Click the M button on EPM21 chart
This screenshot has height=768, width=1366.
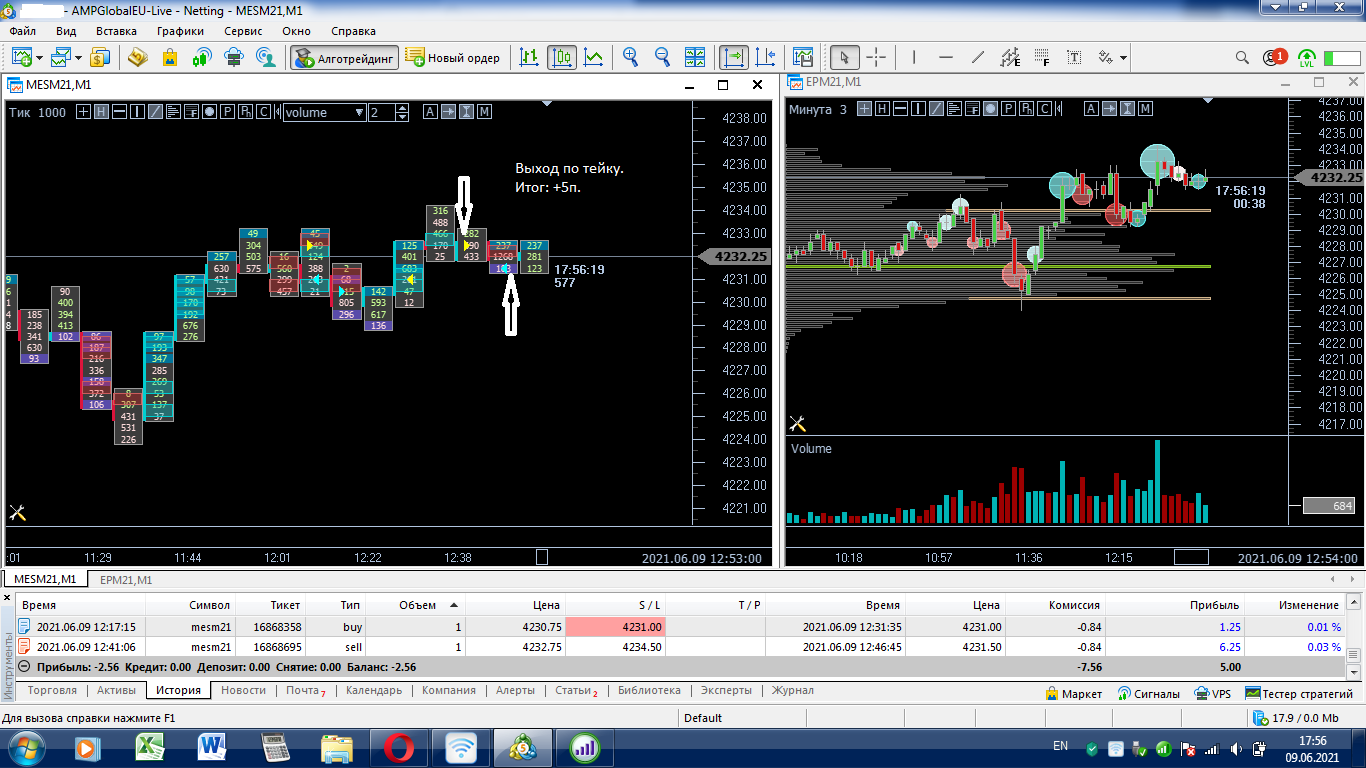1145,109
